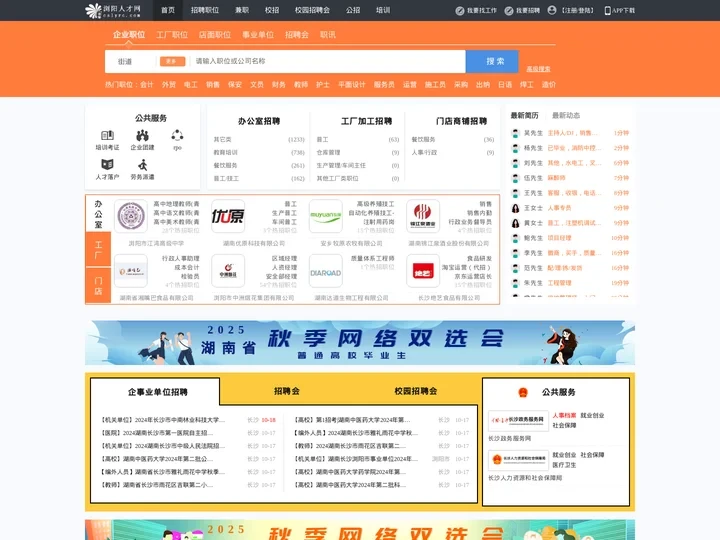Select the 工厂职位 search tab
720x540 pixels.
(172, 34)
